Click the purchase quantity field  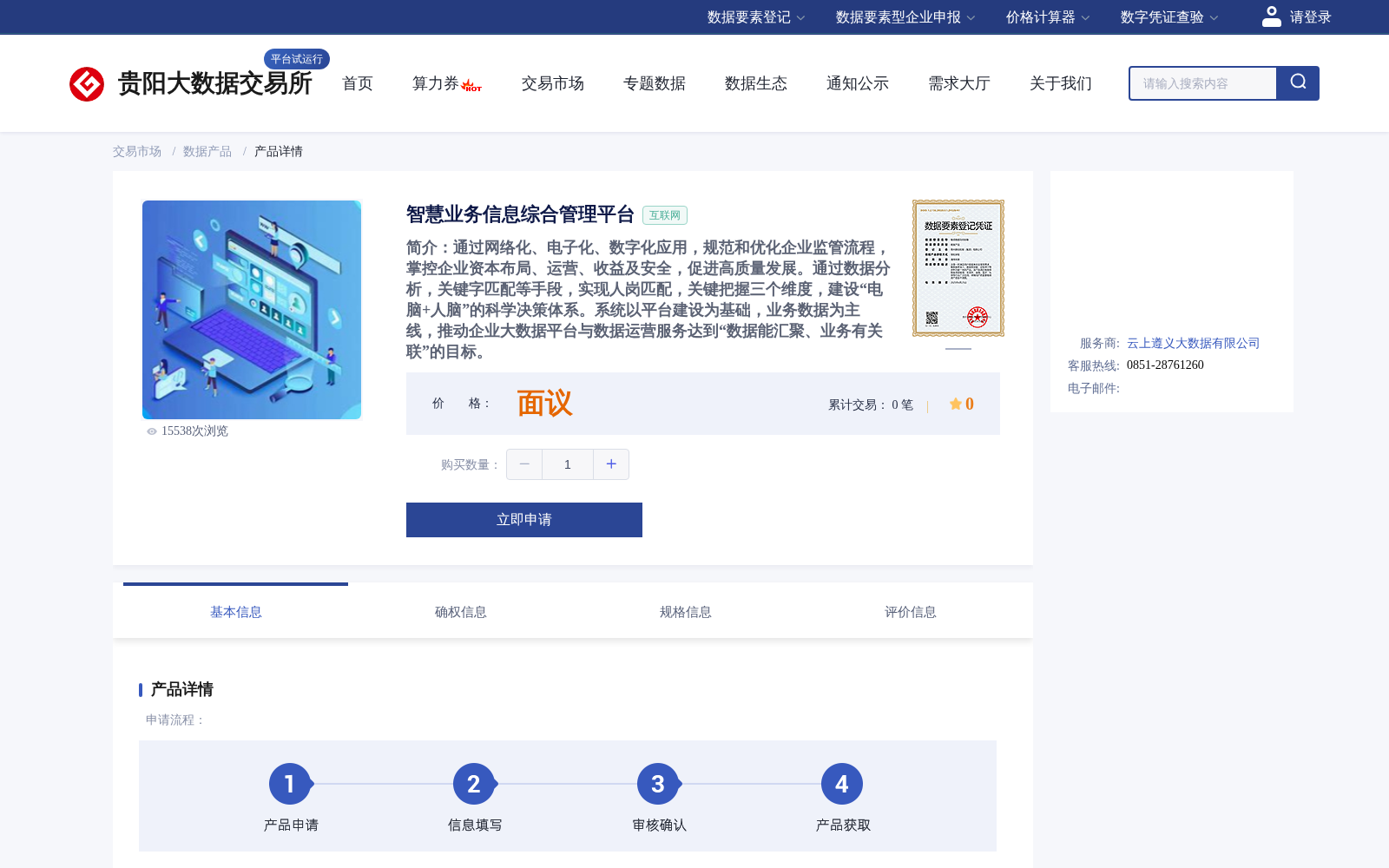pyautogui.click(x=568, y=464)
